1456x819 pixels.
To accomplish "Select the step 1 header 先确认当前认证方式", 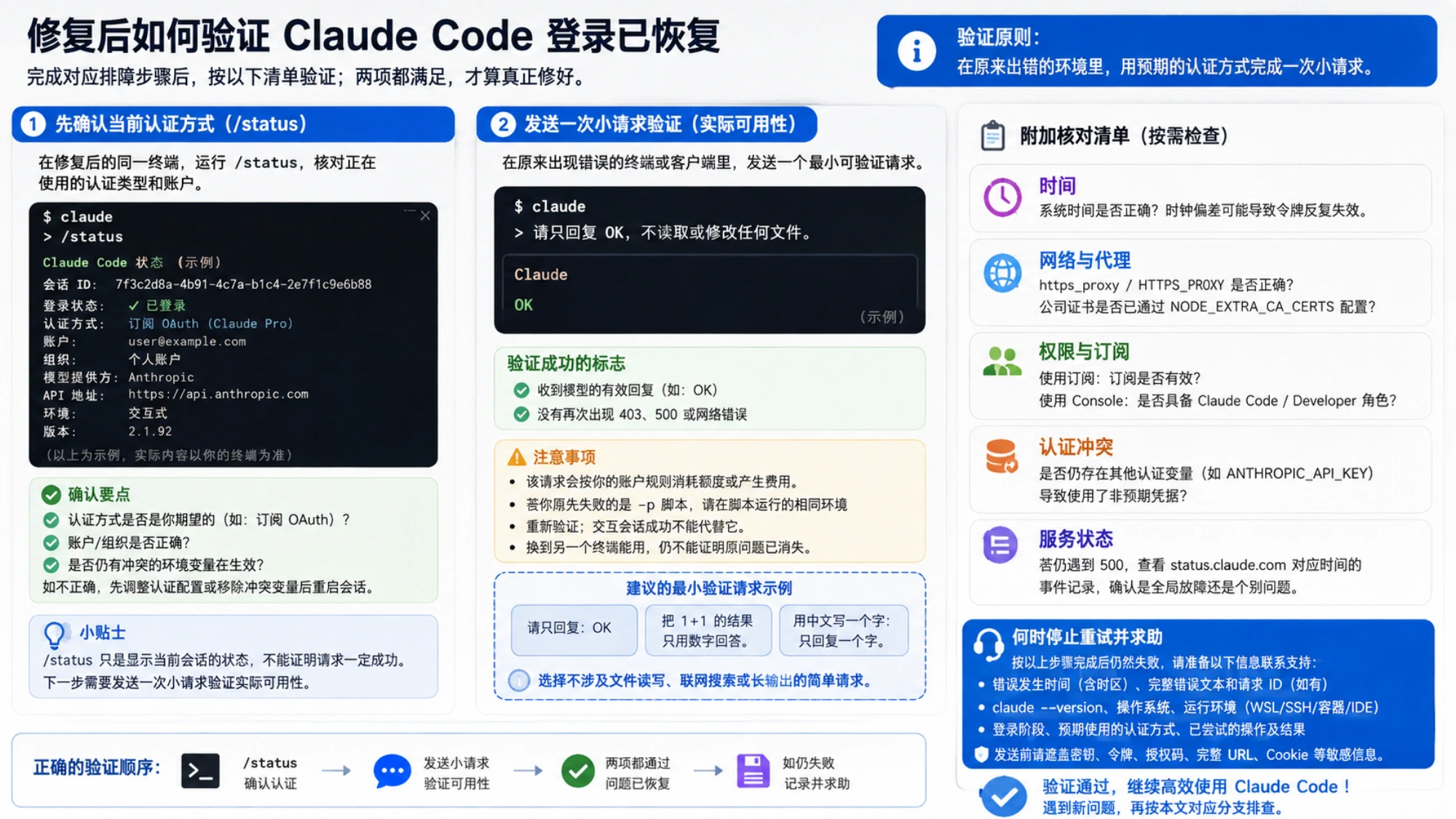I will (233, 124).
